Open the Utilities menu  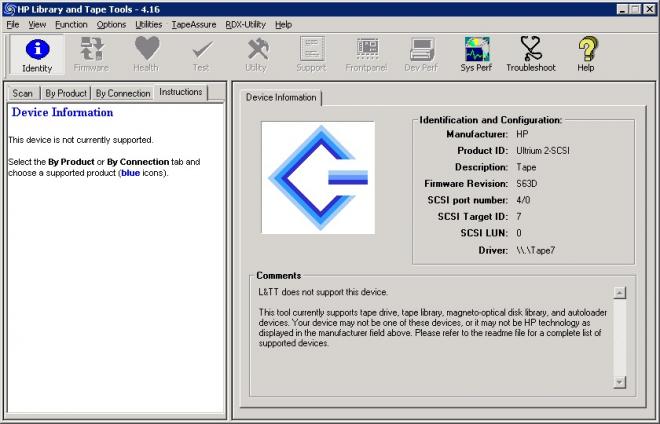149,25
